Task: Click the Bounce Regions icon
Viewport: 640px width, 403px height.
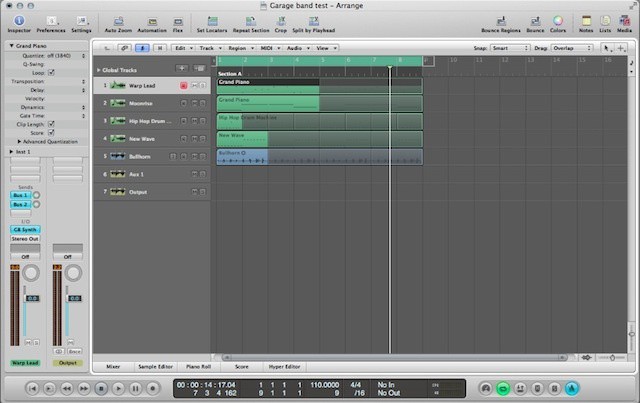Action: point(501,21)
